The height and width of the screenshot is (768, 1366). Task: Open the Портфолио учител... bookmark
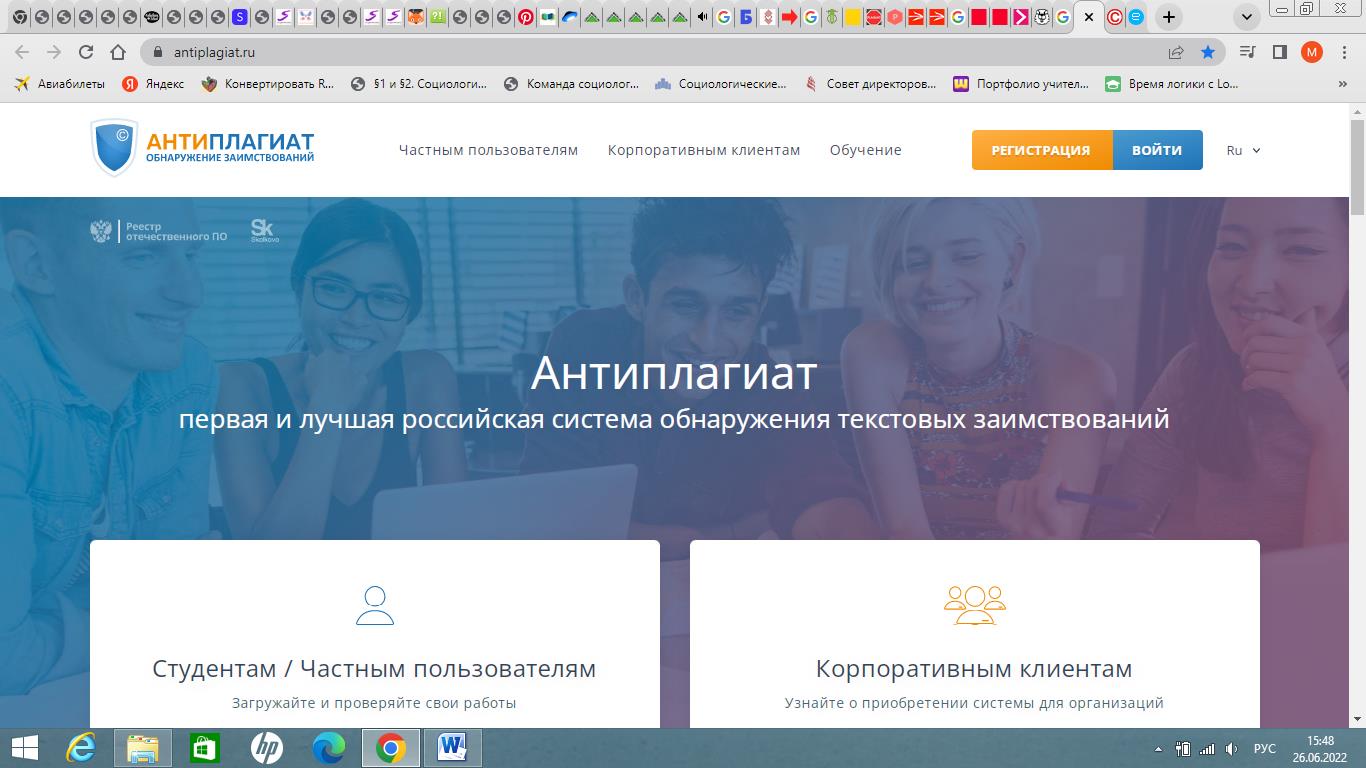pyautogui.click(x=1021, y=84)
